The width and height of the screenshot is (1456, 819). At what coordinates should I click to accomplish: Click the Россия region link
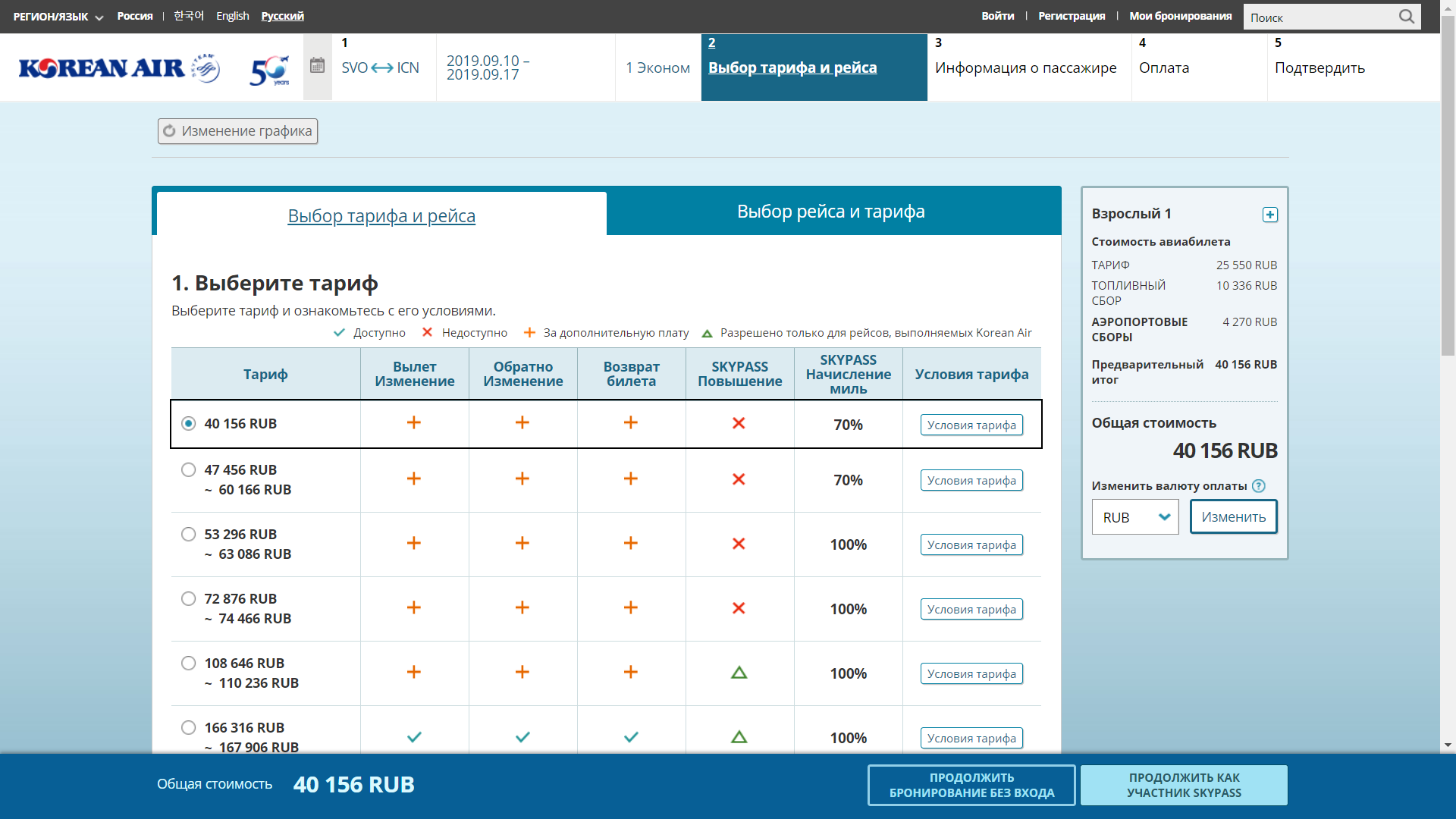[x=135, y=16]
